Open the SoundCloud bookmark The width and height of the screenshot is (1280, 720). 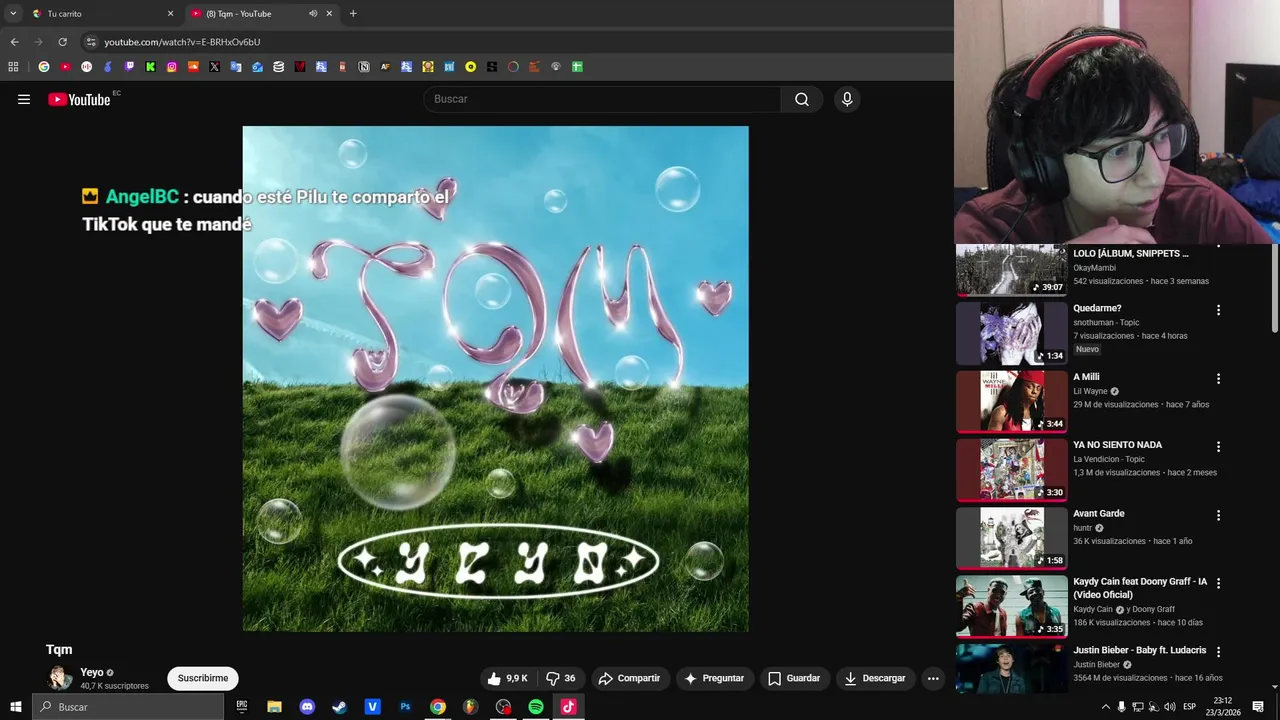point(193,67)
